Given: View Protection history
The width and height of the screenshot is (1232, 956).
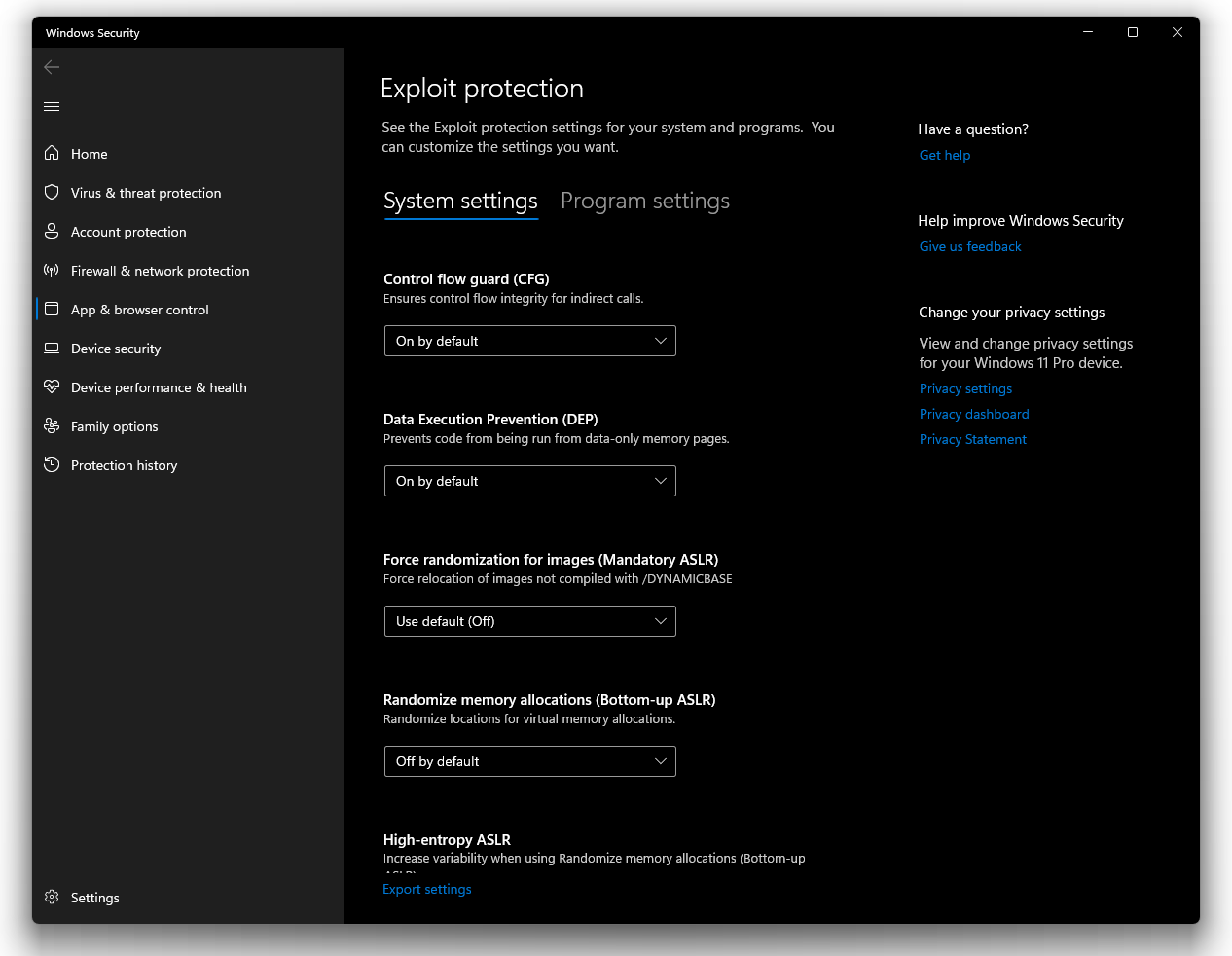Looking at the screenshot, I should [x=124, y=464].
